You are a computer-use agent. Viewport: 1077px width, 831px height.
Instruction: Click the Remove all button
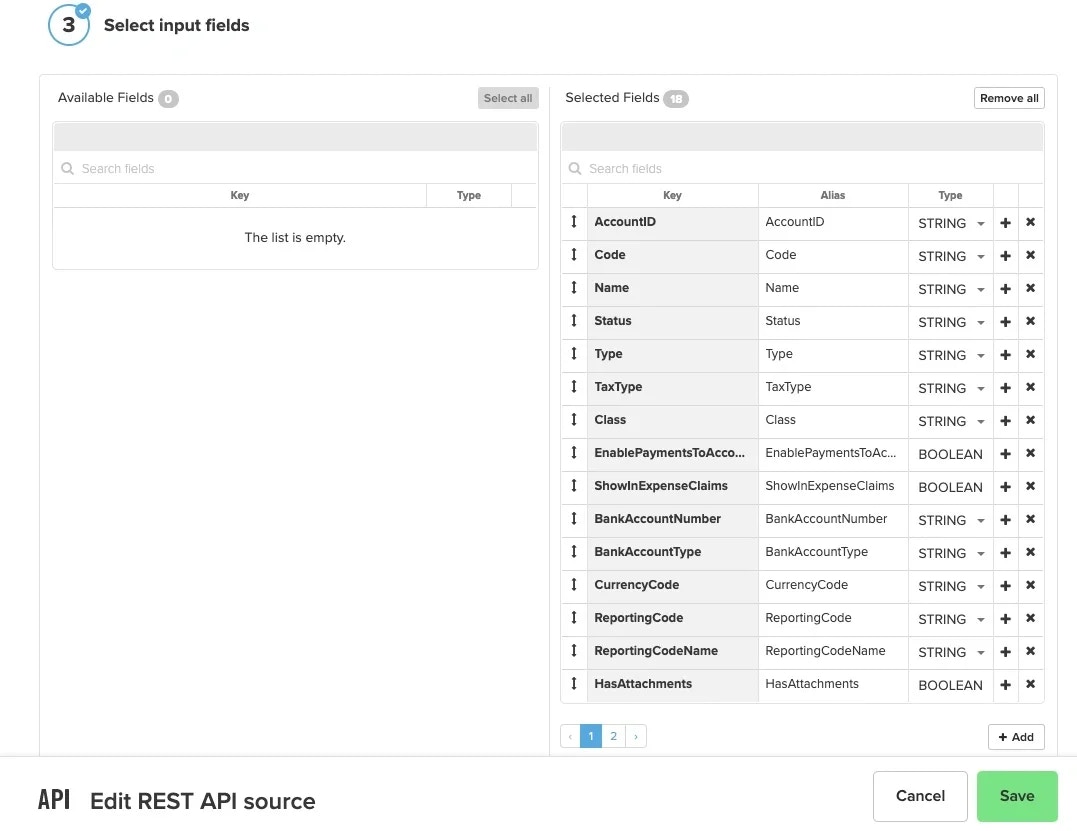coord(1009,98)
